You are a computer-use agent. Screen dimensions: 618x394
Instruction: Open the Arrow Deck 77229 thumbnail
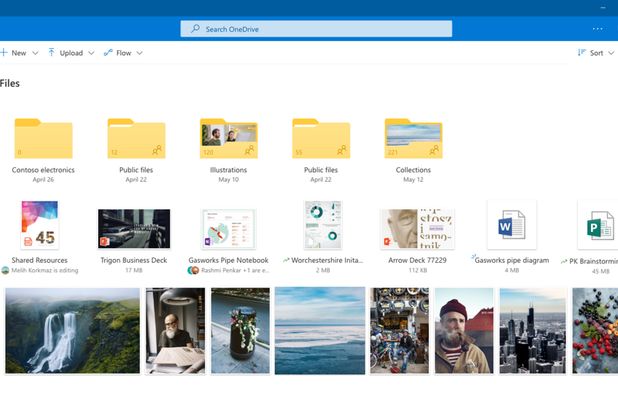coord(417,229)
